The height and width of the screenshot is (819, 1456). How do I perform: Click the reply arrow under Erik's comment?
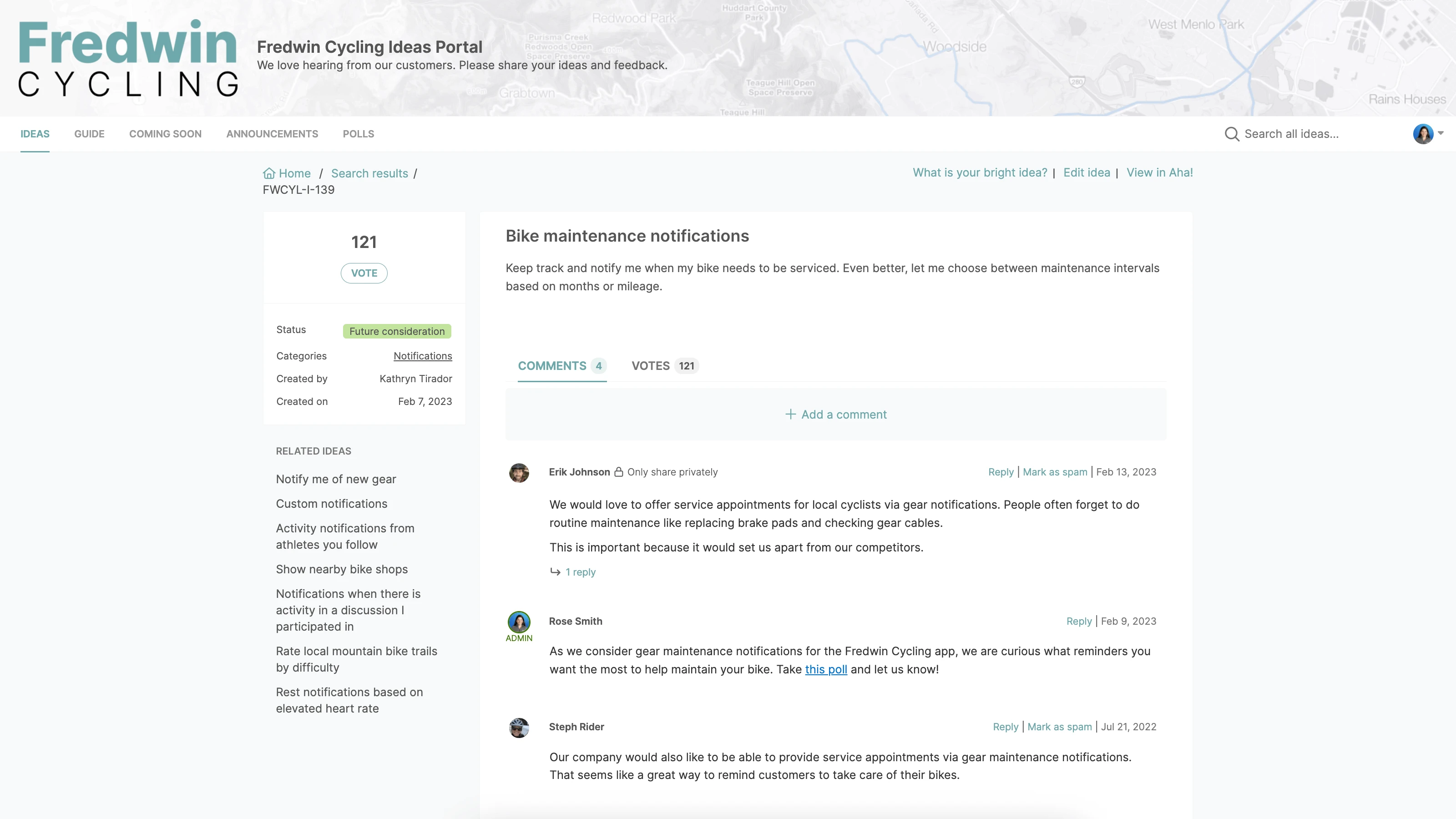(555, 572)
